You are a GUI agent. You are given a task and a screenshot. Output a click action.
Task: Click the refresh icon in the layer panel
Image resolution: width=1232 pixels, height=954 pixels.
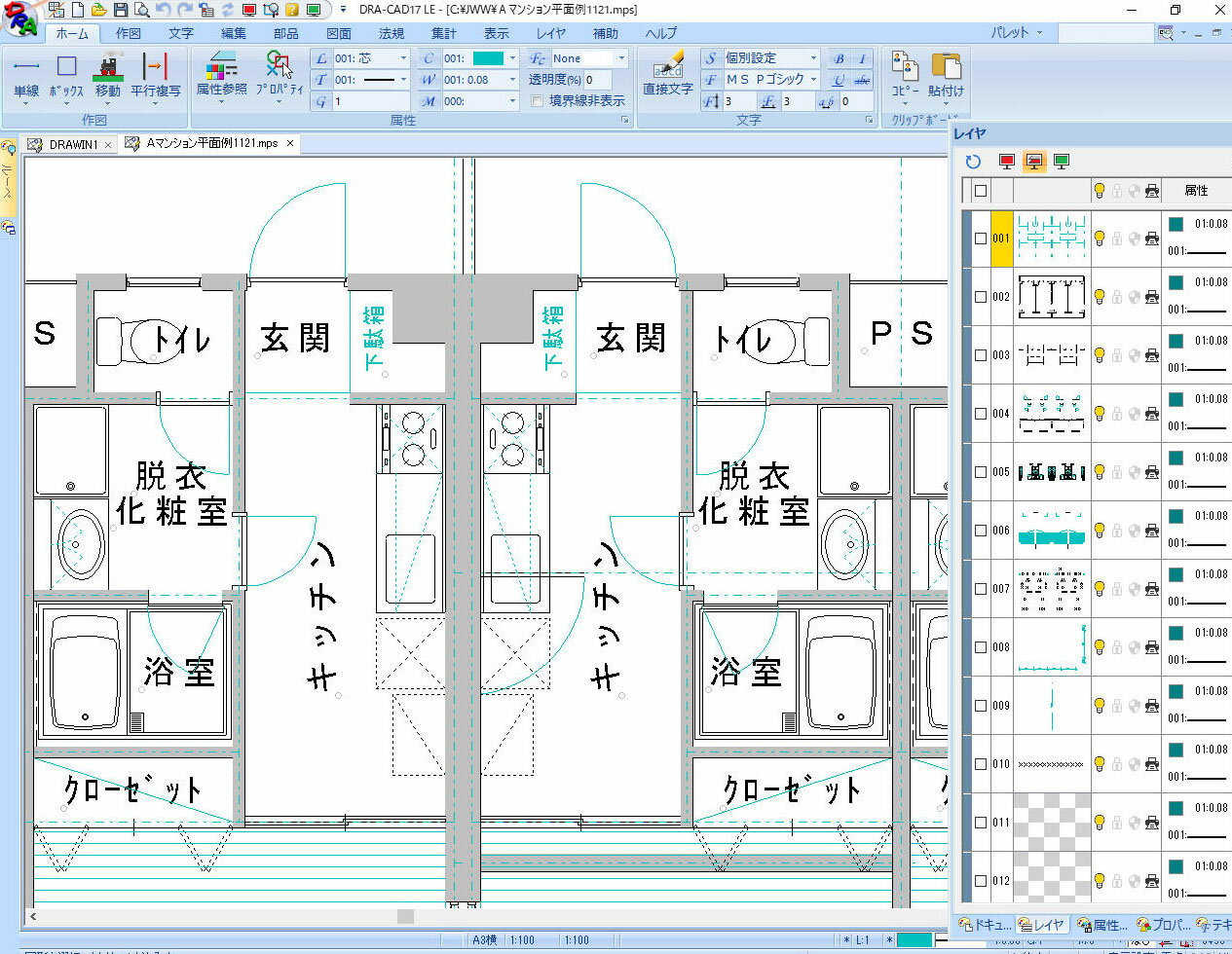972,162
